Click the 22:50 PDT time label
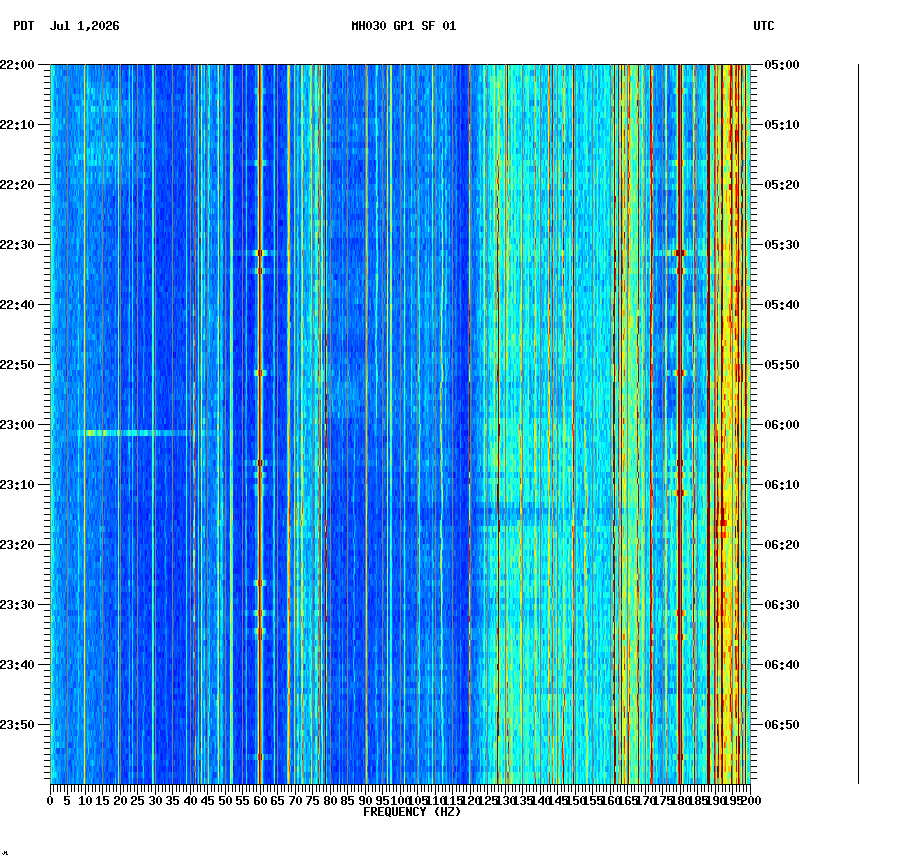The image size is (902, 864). (x=17, y=365)
